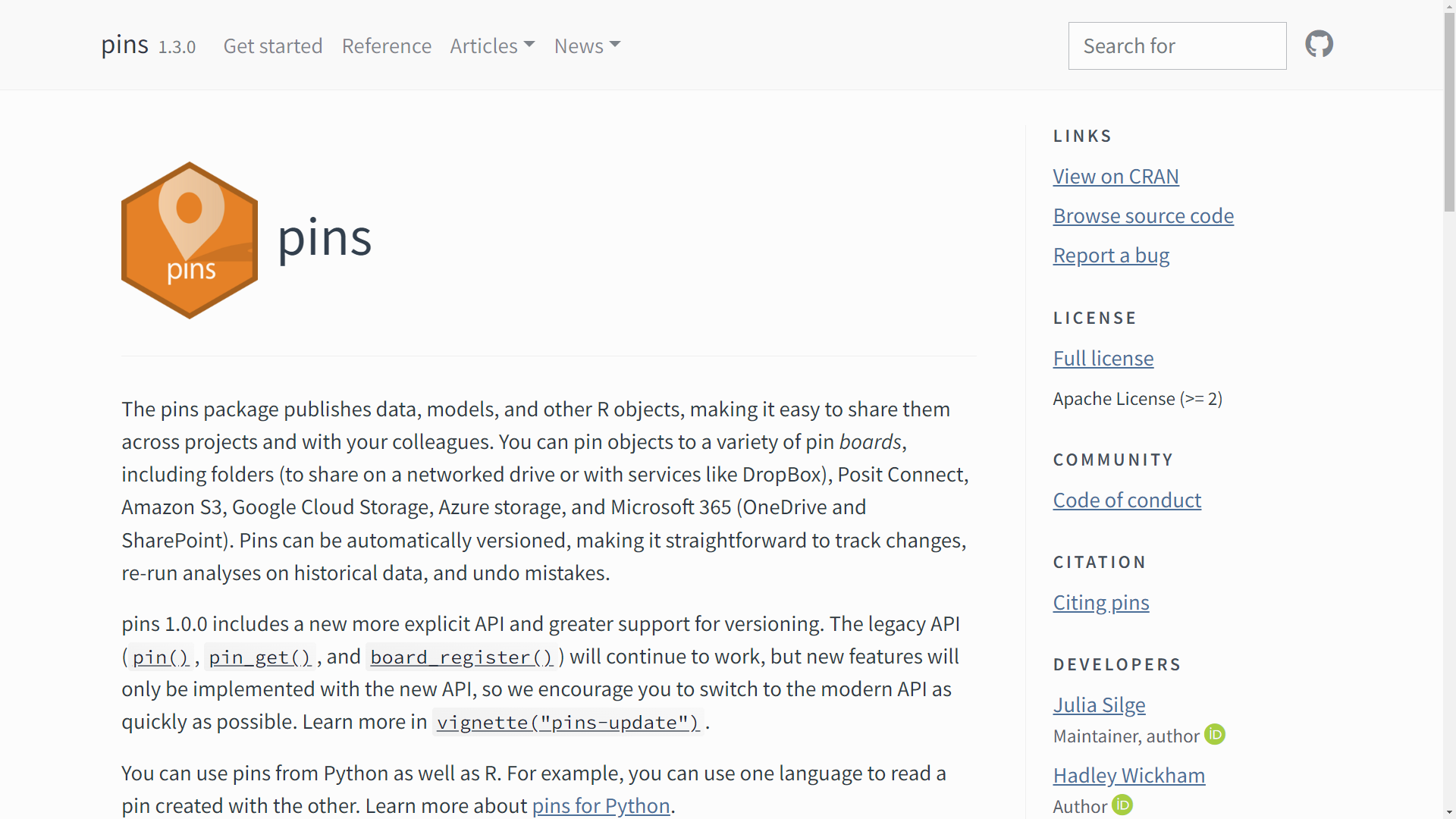Click Report a bug link
The image size is (1456, 819).
point(1111,255)
